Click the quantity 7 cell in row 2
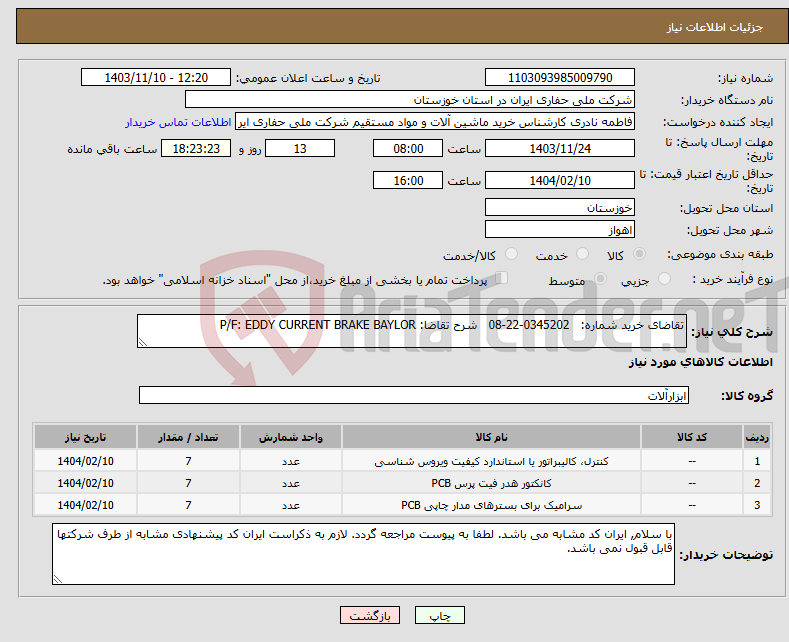 click(188, 483)
